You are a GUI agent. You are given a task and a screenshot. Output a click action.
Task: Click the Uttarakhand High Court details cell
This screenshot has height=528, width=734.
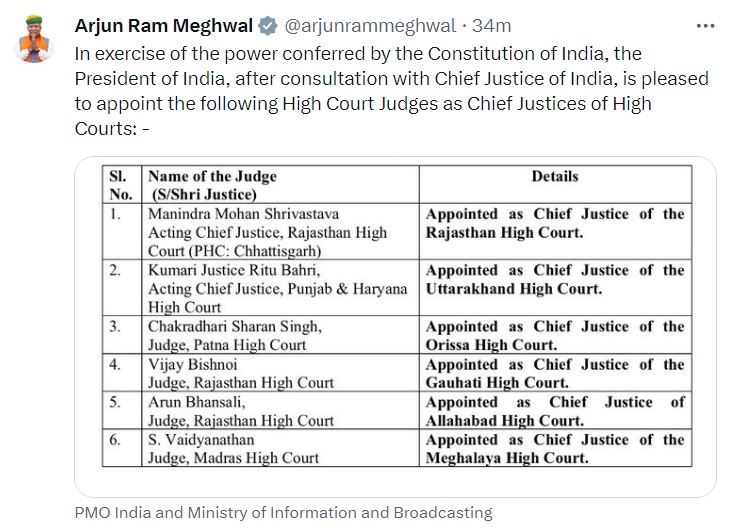(x=555, y=279)
